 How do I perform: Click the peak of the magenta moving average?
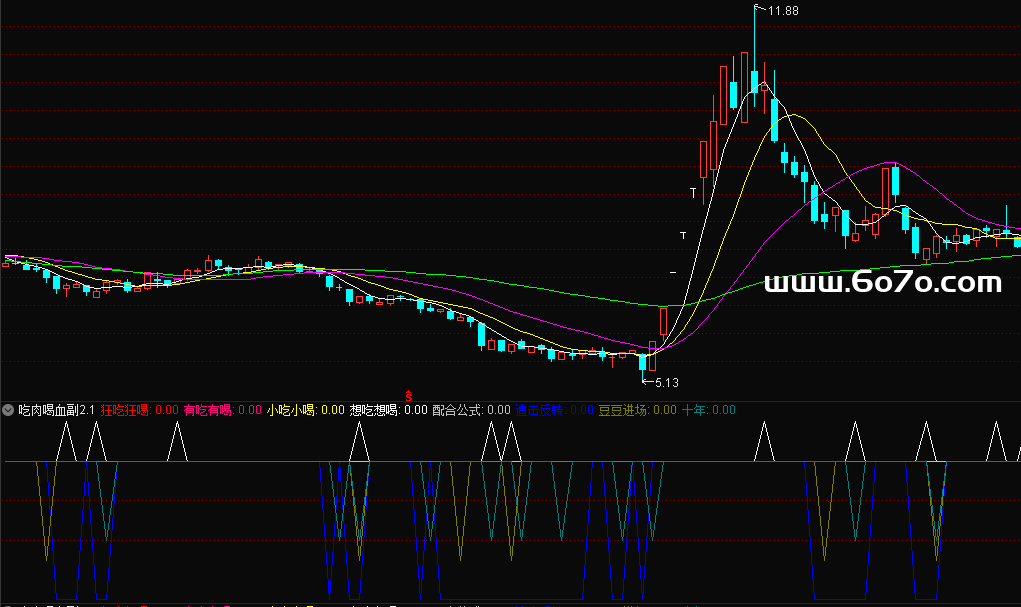tap(890, 163)
